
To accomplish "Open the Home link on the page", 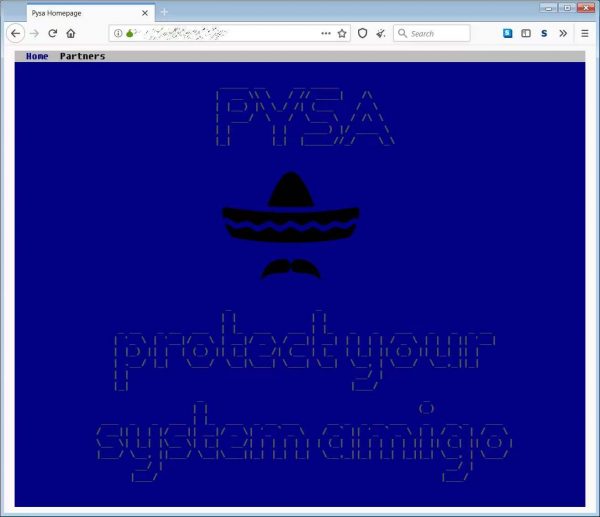I will pyautogui.click(x=37, y=56).
